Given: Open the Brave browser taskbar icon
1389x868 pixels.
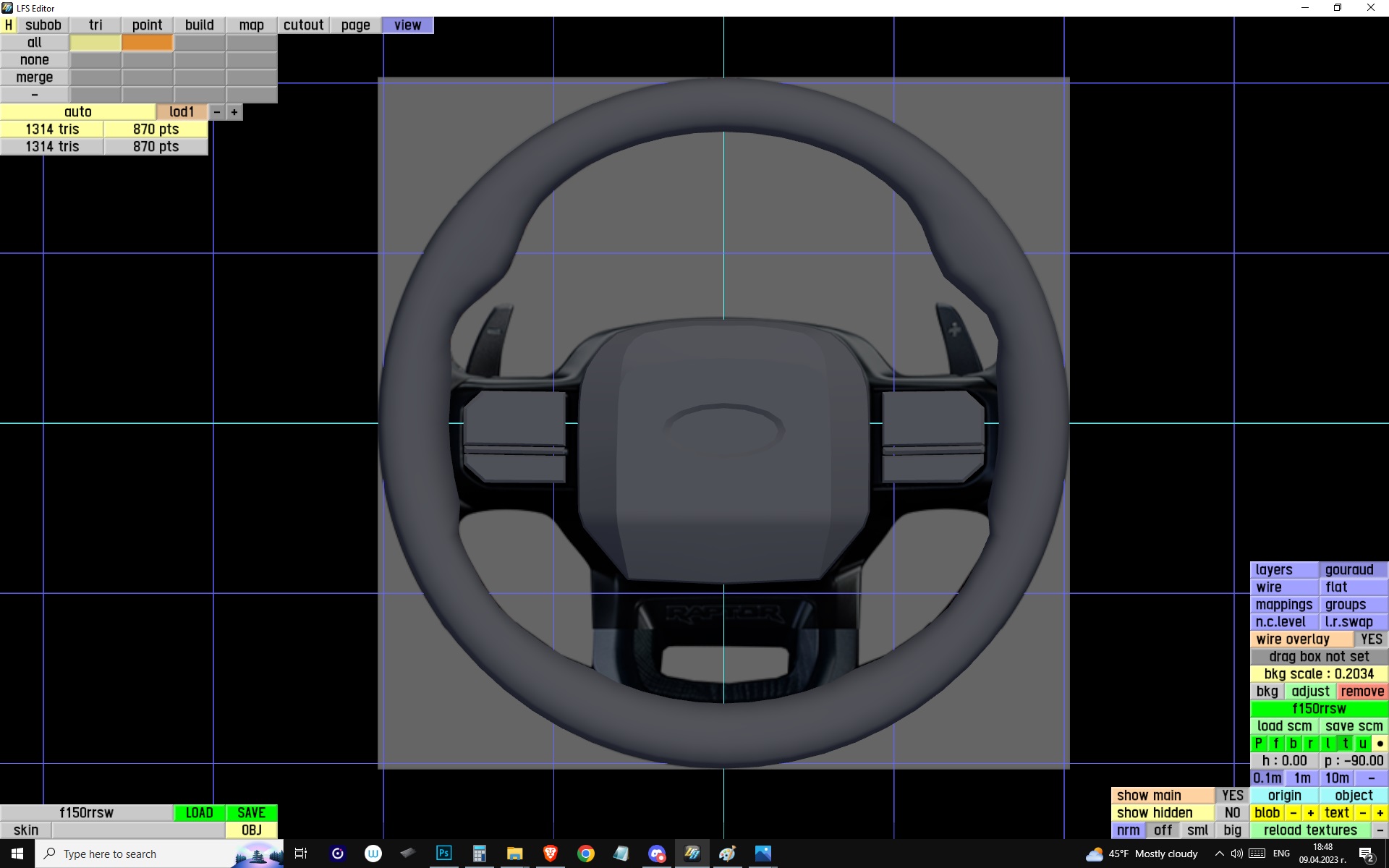Looking at the screenshot, I should click(x=551, y=854).
